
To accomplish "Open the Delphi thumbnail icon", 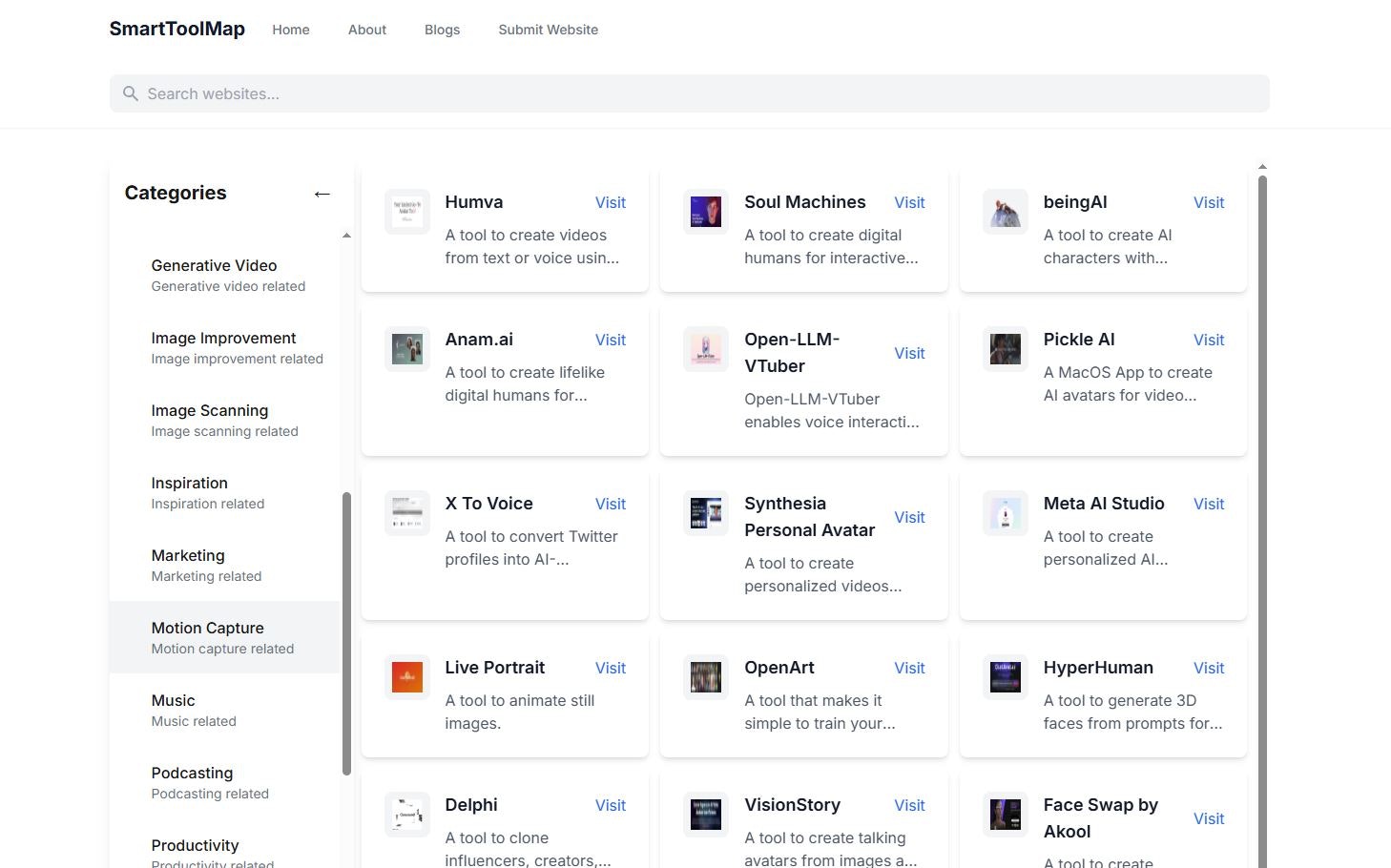I will coord(407,815).
